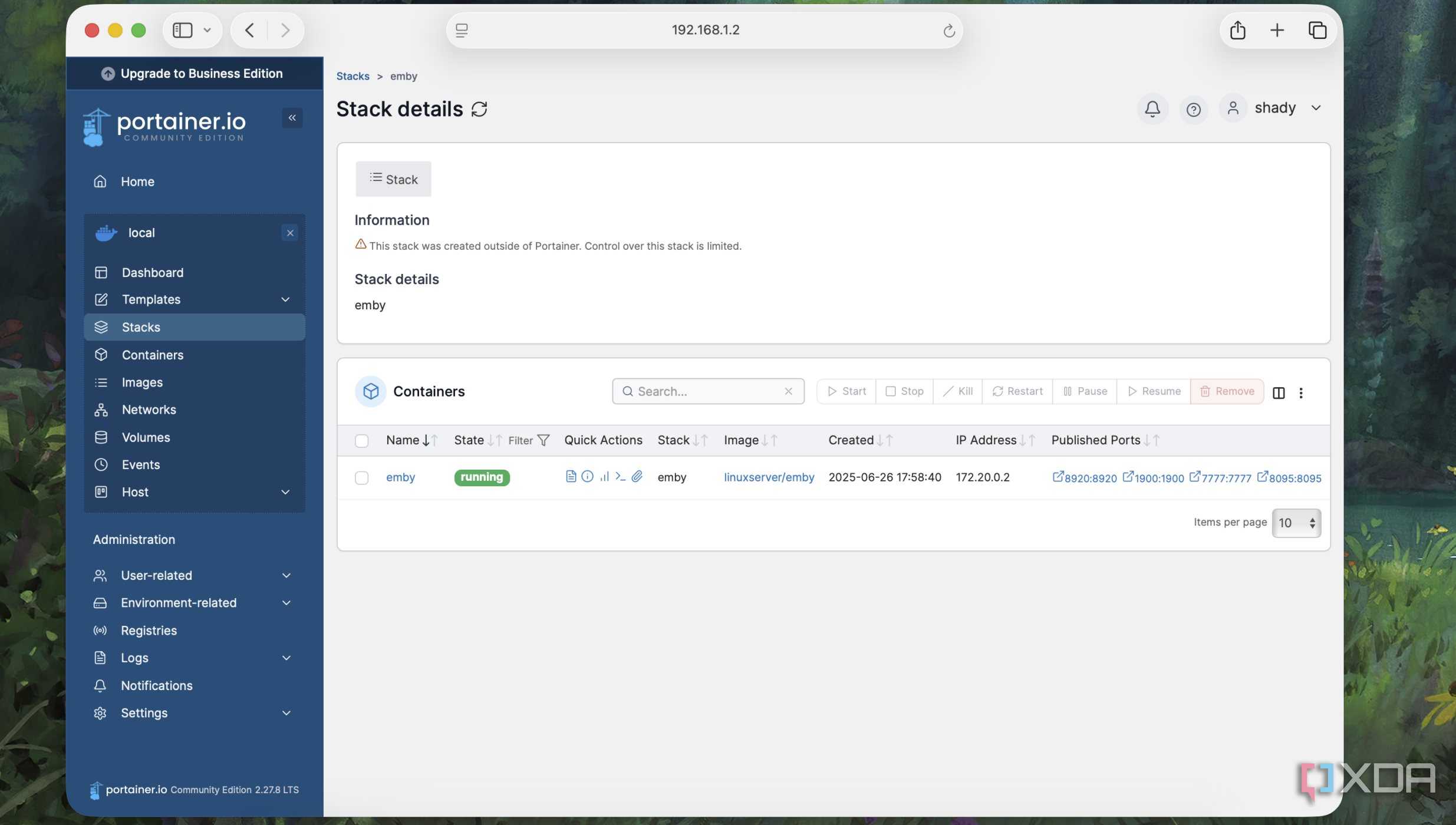Check the select-all containers checkbox

tap(361, 440)
